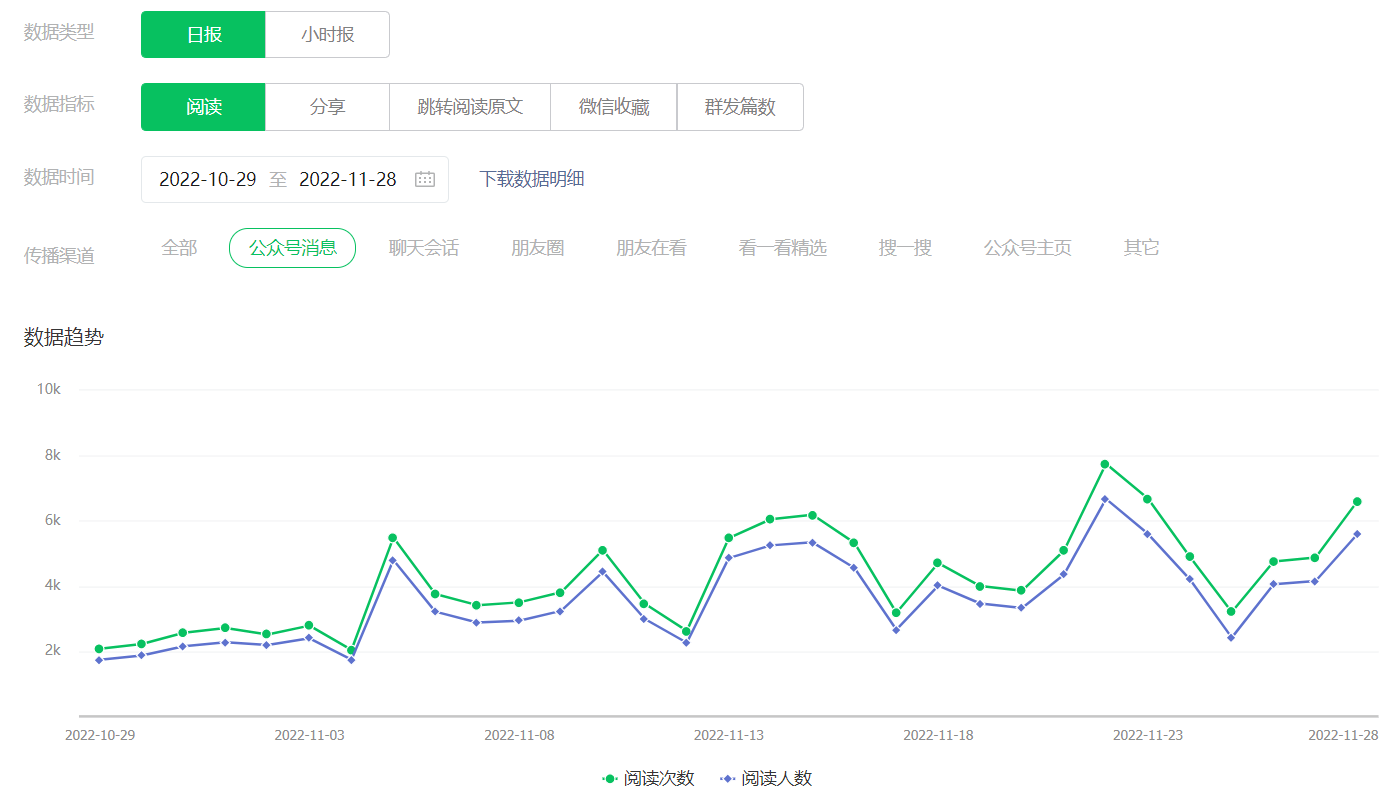Click the 数据趋势 heading
This screenshot has height=799, width=1398.
(x=64, y=338)
